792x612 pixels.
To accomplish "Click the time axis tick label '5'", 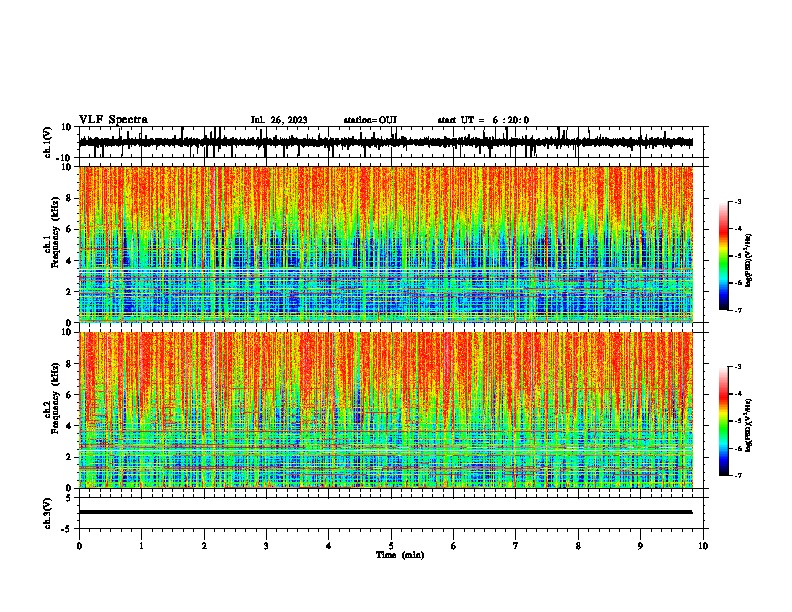I will coord(391,546).
